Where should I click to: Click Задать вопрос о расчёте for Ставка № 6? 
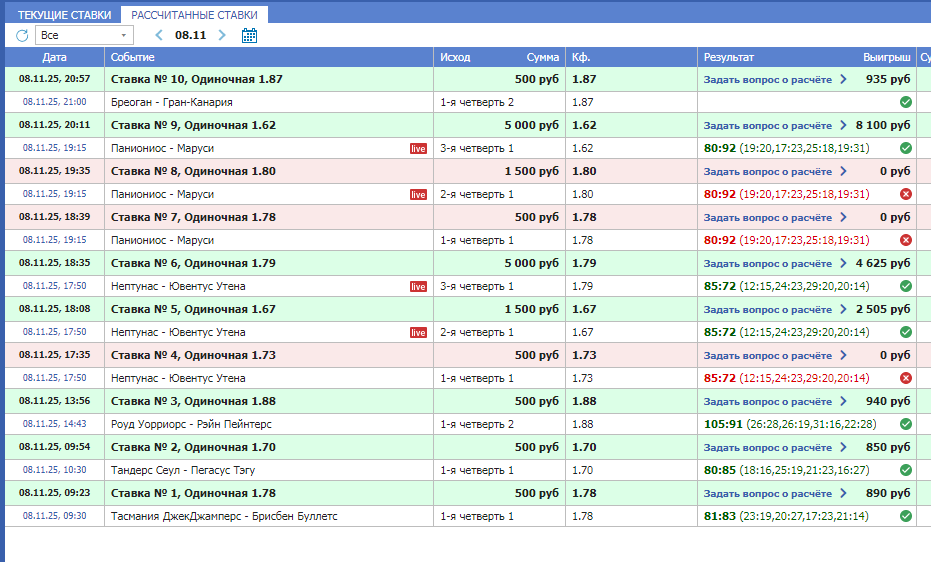(767, 264)
